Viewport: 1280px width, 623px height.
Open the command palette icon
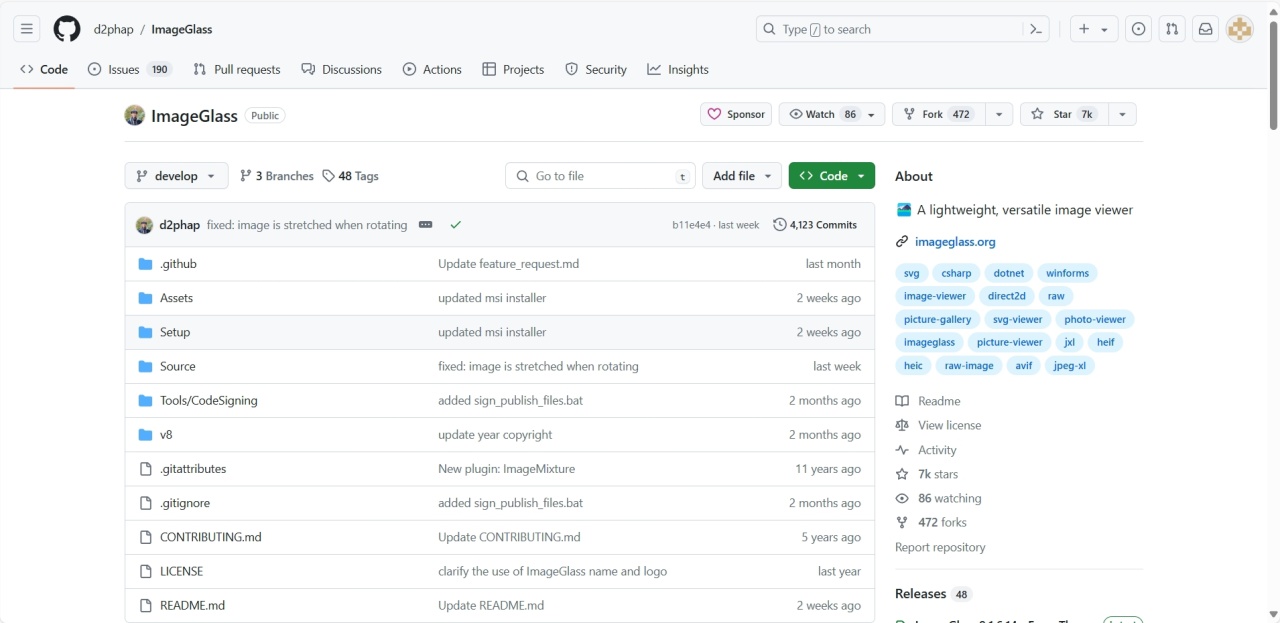coord(1036,29)
